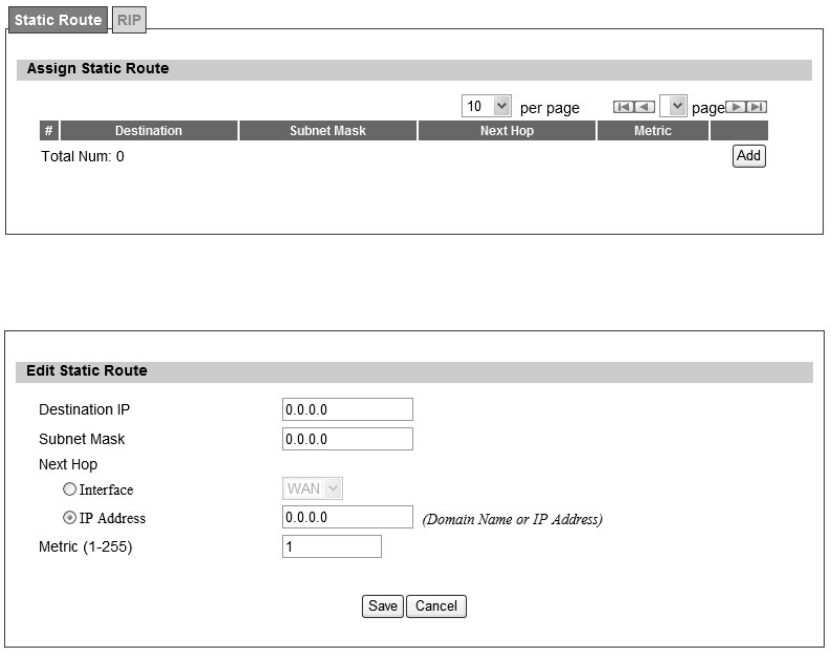Click the 'Edit Static Route' heading
831x655 pixels.
[x=87, y=370]
